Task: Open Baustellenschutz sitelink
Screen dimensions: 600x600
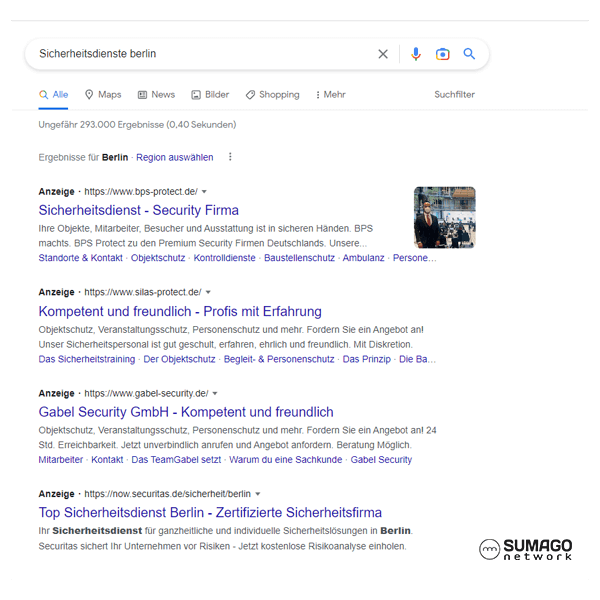Action: pyautogui.click(x=299, y=258)
